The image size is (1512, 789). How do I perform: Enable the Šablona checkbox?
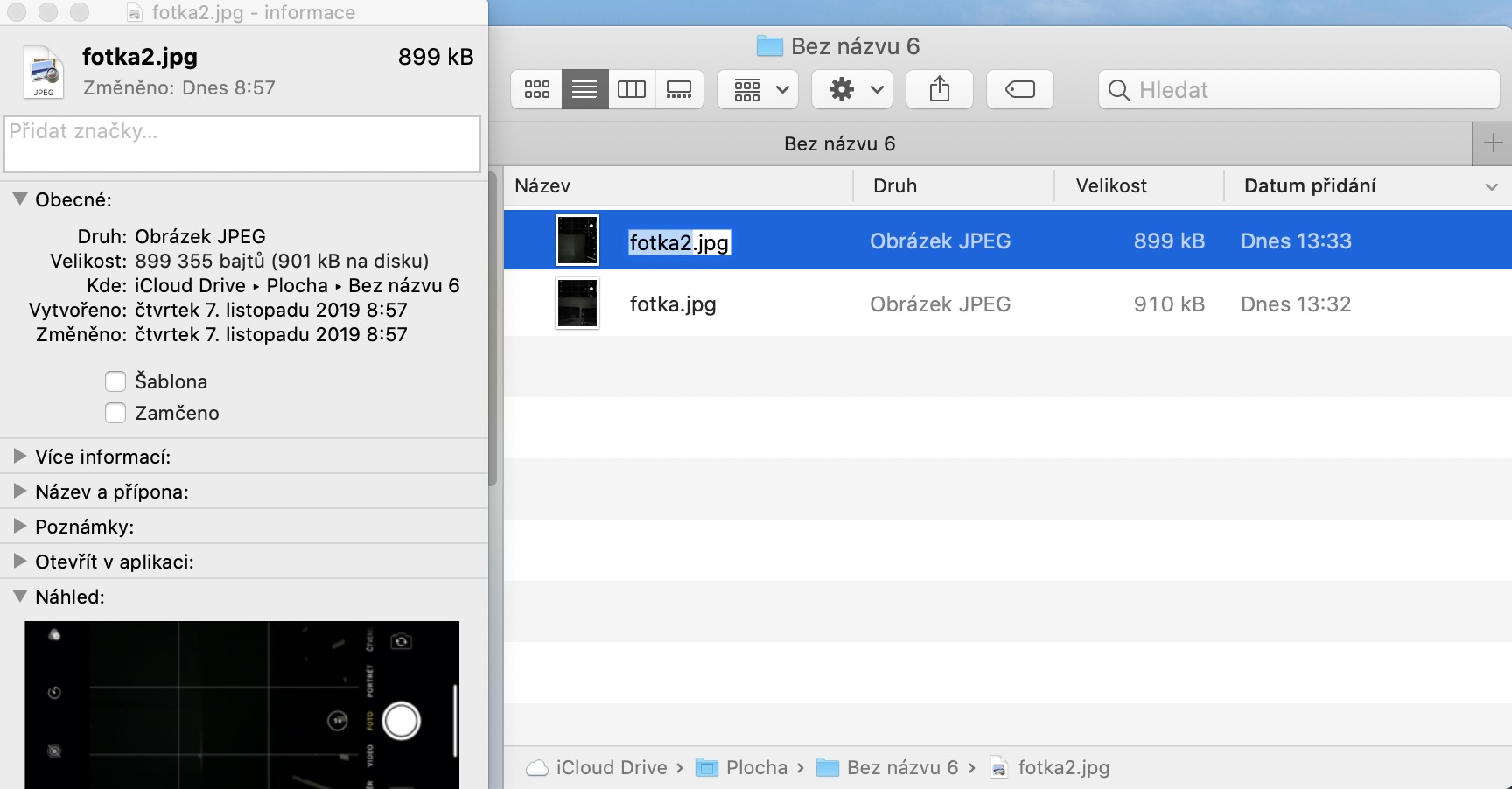click(x=115, y=381)
